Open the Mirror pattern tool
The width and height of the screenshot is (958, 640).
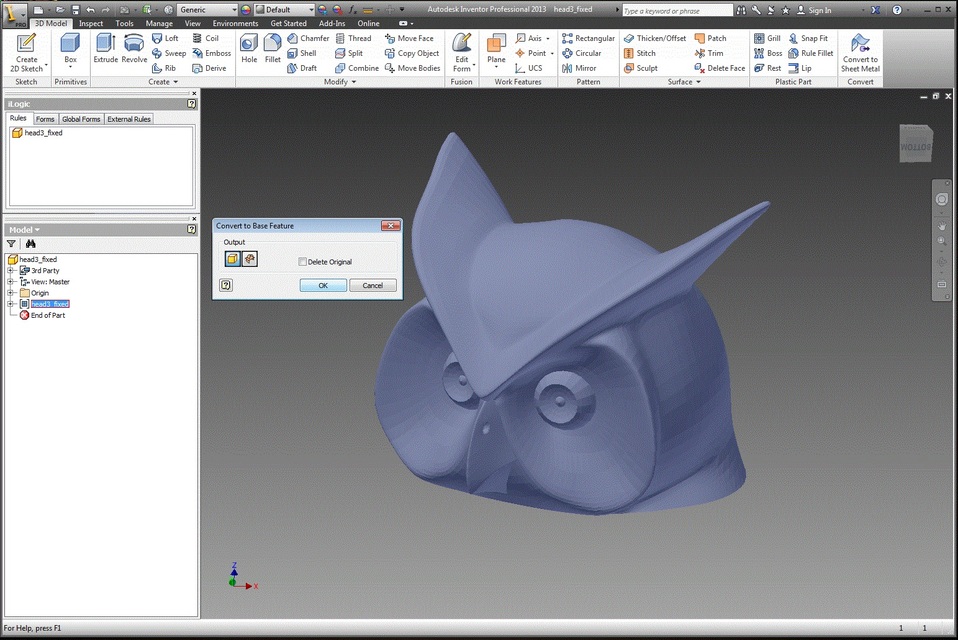586,68
